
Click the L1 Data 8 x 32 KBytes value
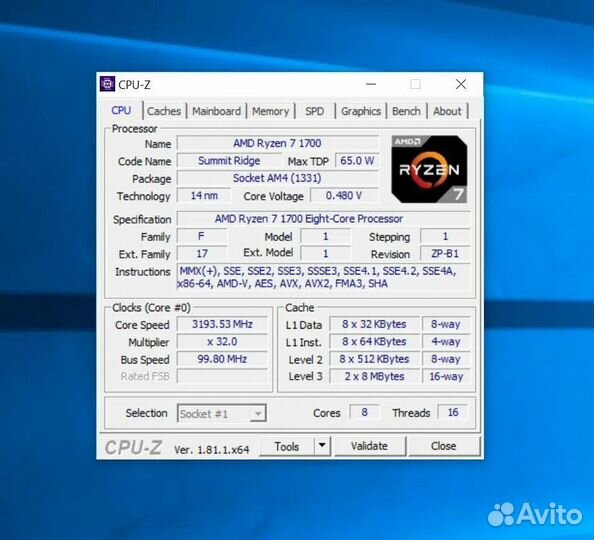[x=374, y=324]
